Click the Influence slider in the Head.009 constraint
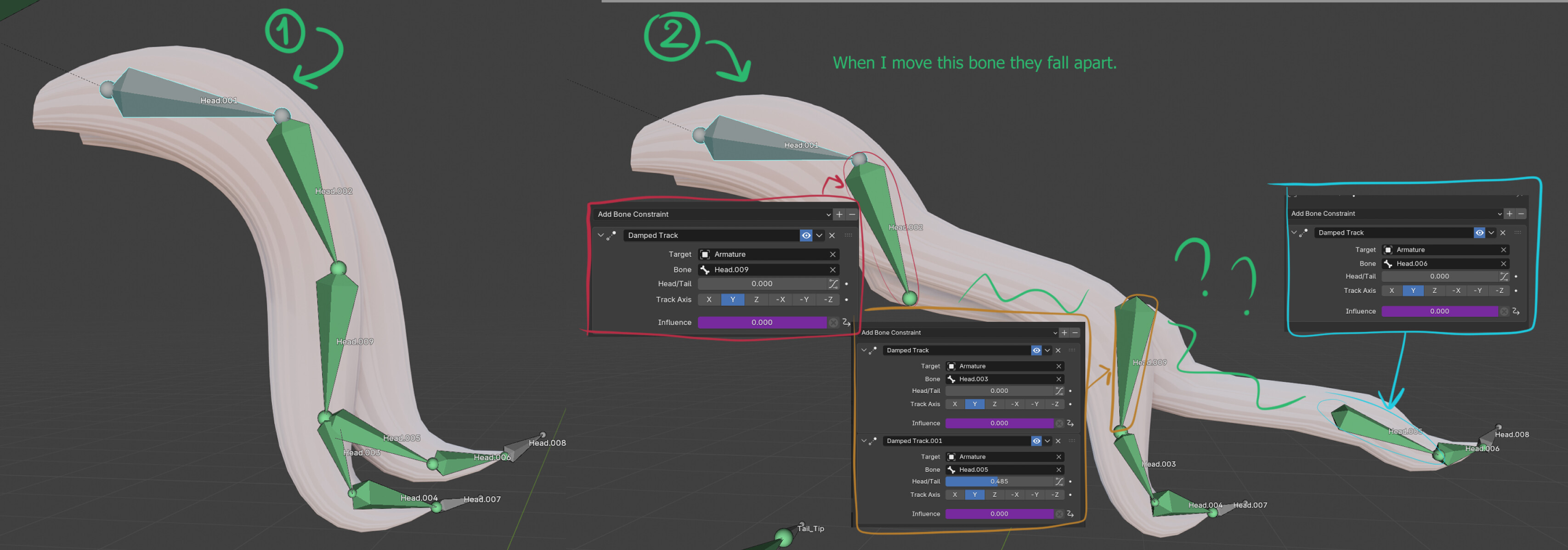The width and height of the screenshot is (1568, 550). (762, 322)
